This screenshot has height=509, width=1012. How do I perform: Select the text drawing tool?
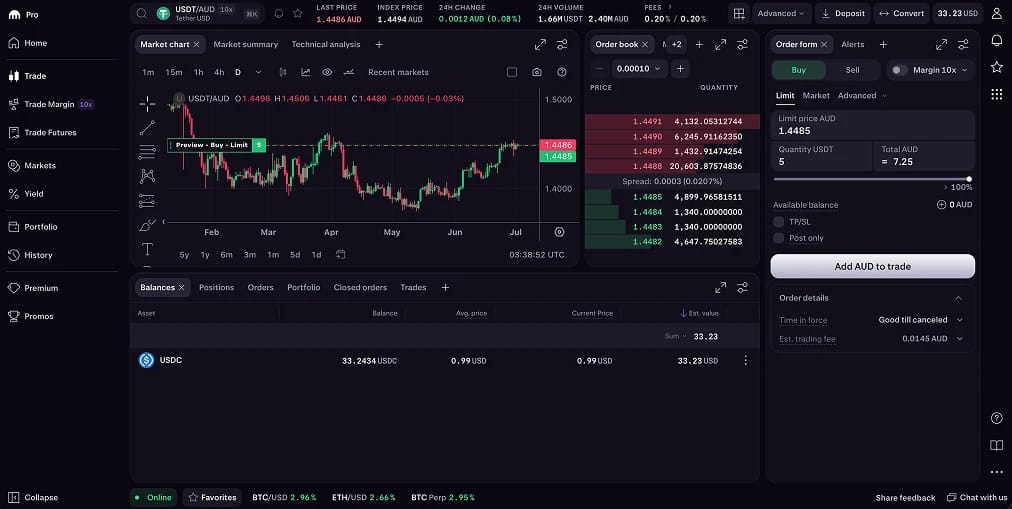147,249
